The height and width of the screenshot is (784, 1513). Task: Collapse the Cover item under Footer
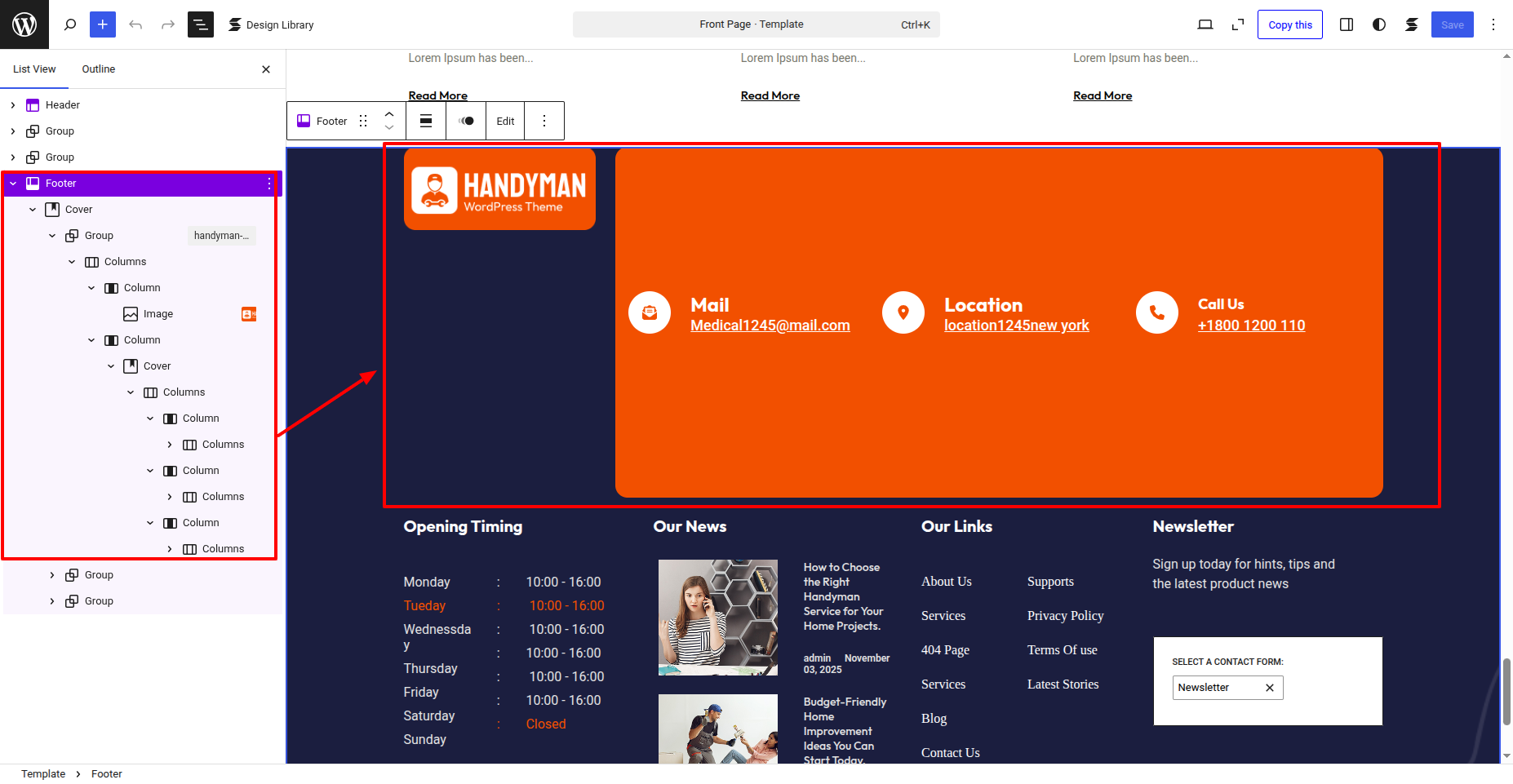click(33, 210)
